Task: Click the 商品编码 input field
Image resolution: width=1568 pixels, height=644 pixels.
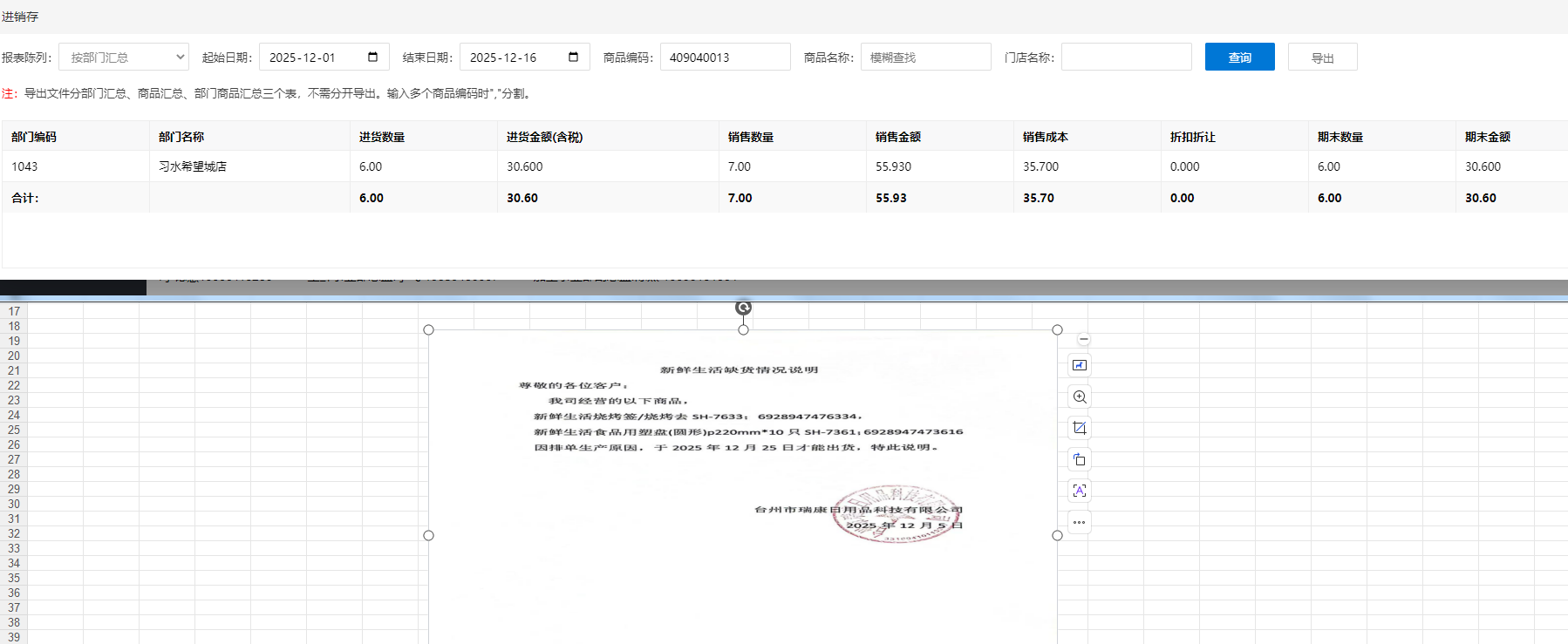Action: pyautogui.click(x=725, y=58)
